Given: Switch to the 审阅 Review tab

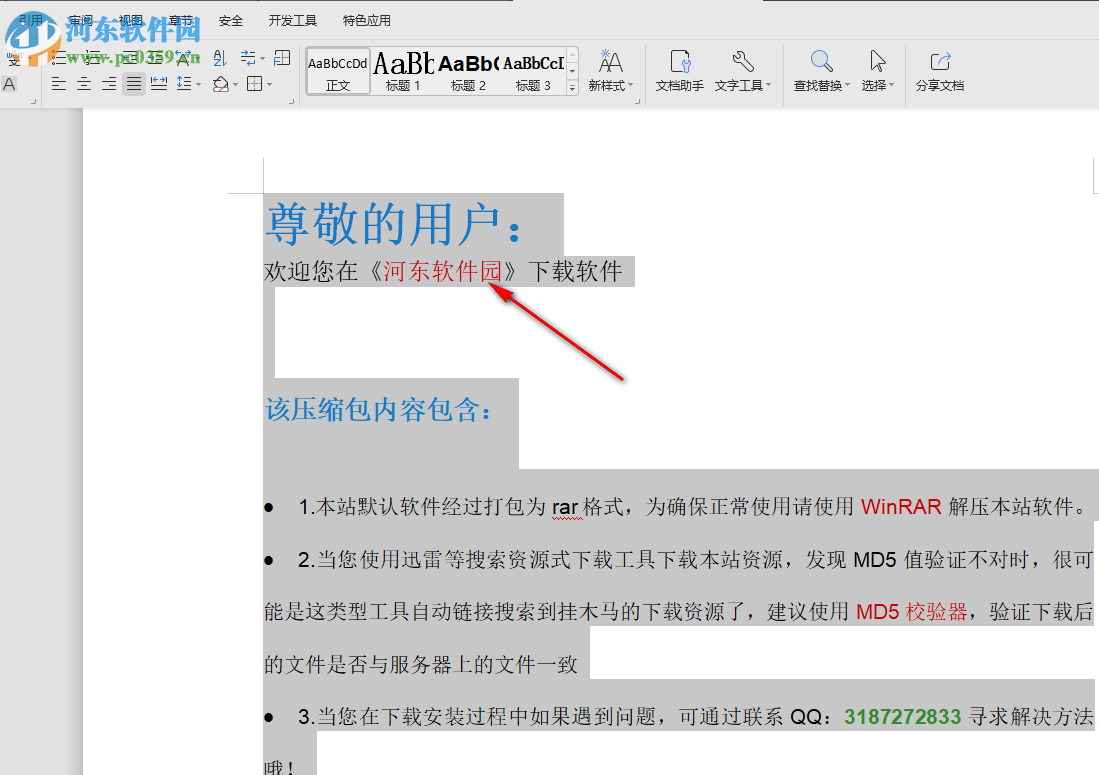Looking at the screenshot, I should click(x=79, y=19).
